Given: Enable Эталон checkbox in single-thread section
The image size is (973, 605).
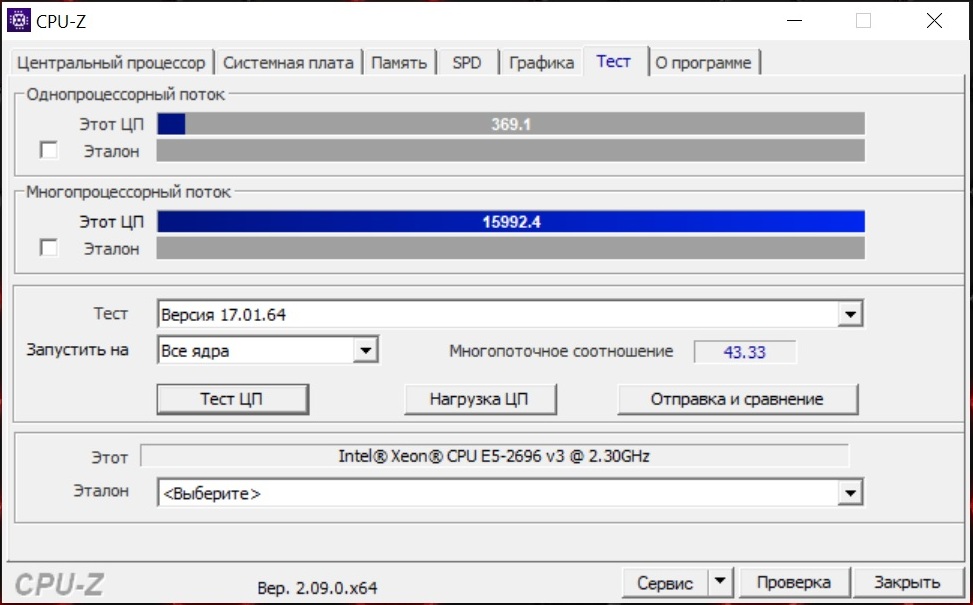Looking at the screenshot, I should pos(48,150).
